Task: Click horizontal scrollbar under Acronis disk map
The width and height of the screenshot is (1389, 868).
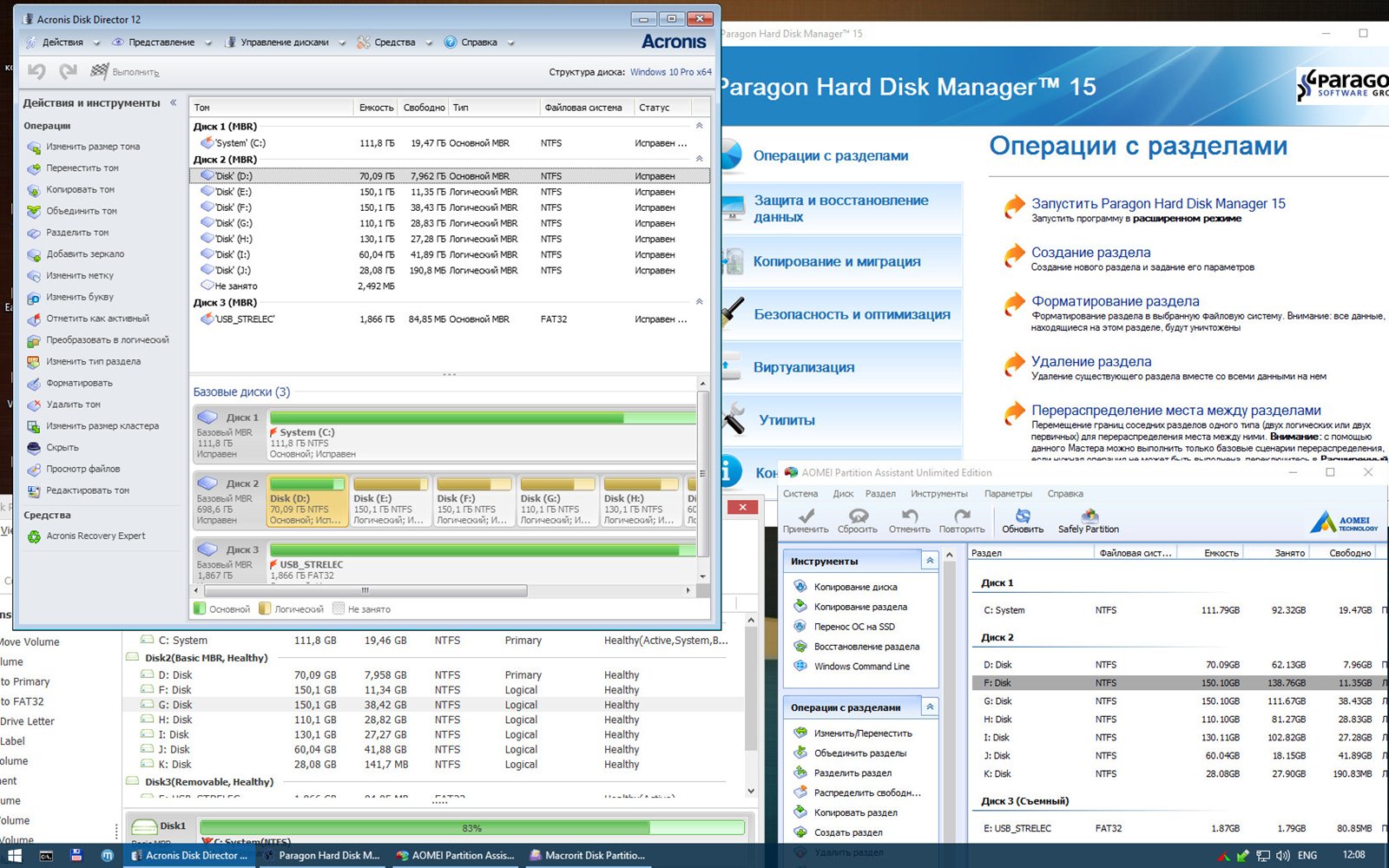Action: [x=365, y=590]
